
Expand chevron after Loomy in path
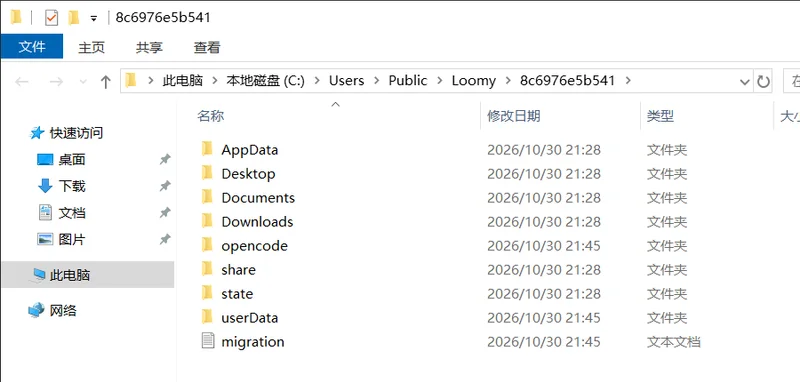508,81
